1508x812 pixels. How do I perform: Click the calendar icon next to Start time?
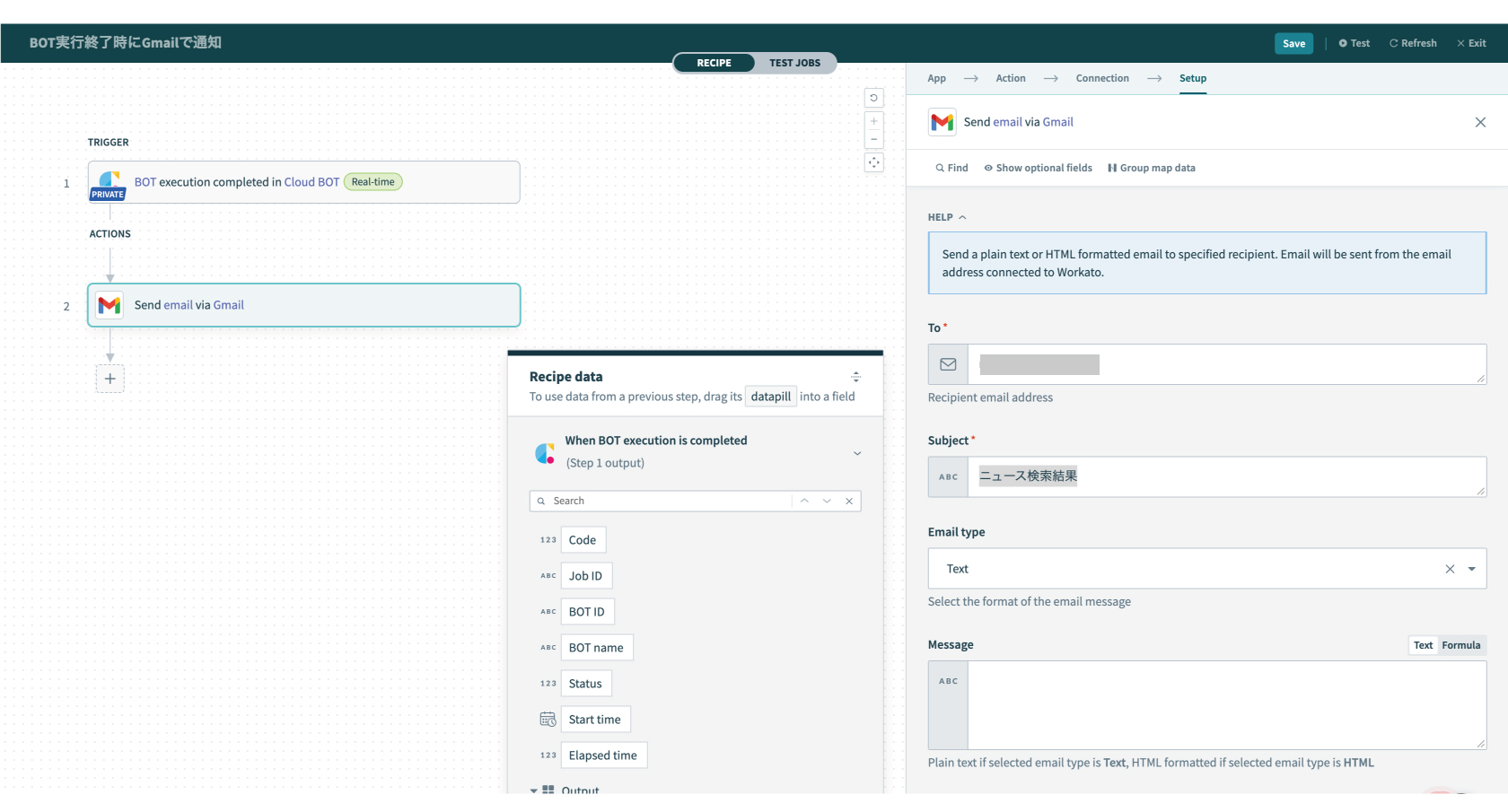548,720
